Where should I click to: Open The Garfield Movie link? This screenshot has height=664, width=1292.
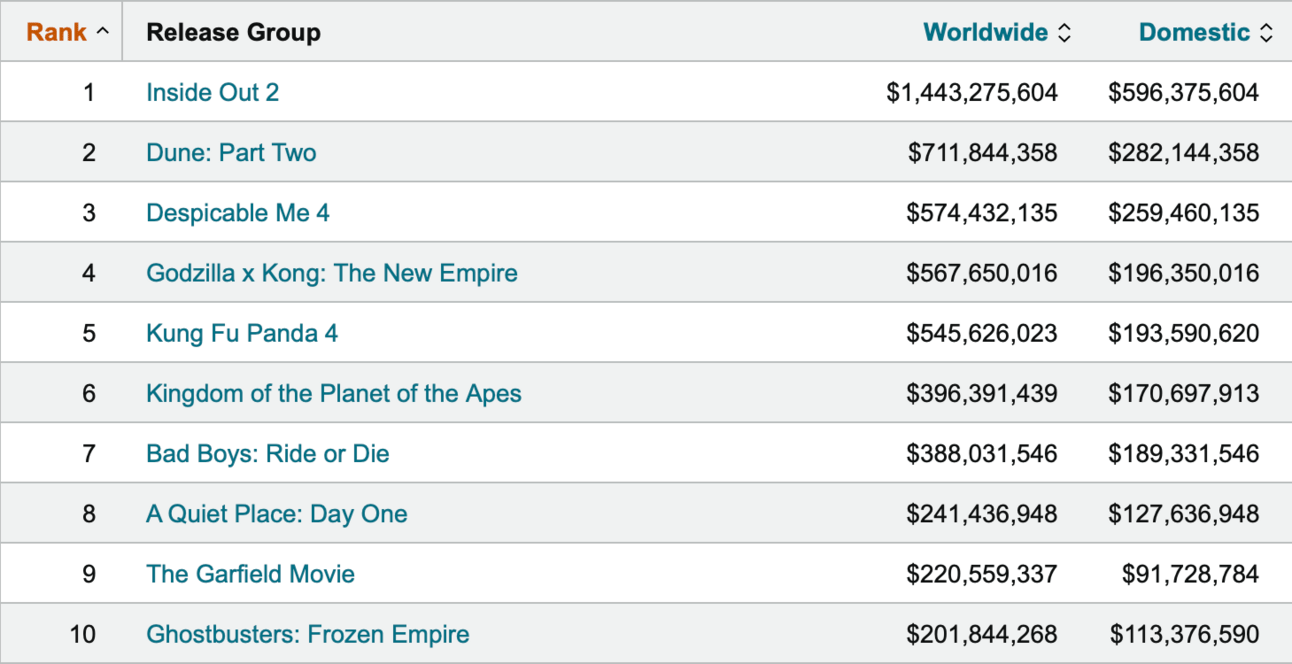pos(250,574)
